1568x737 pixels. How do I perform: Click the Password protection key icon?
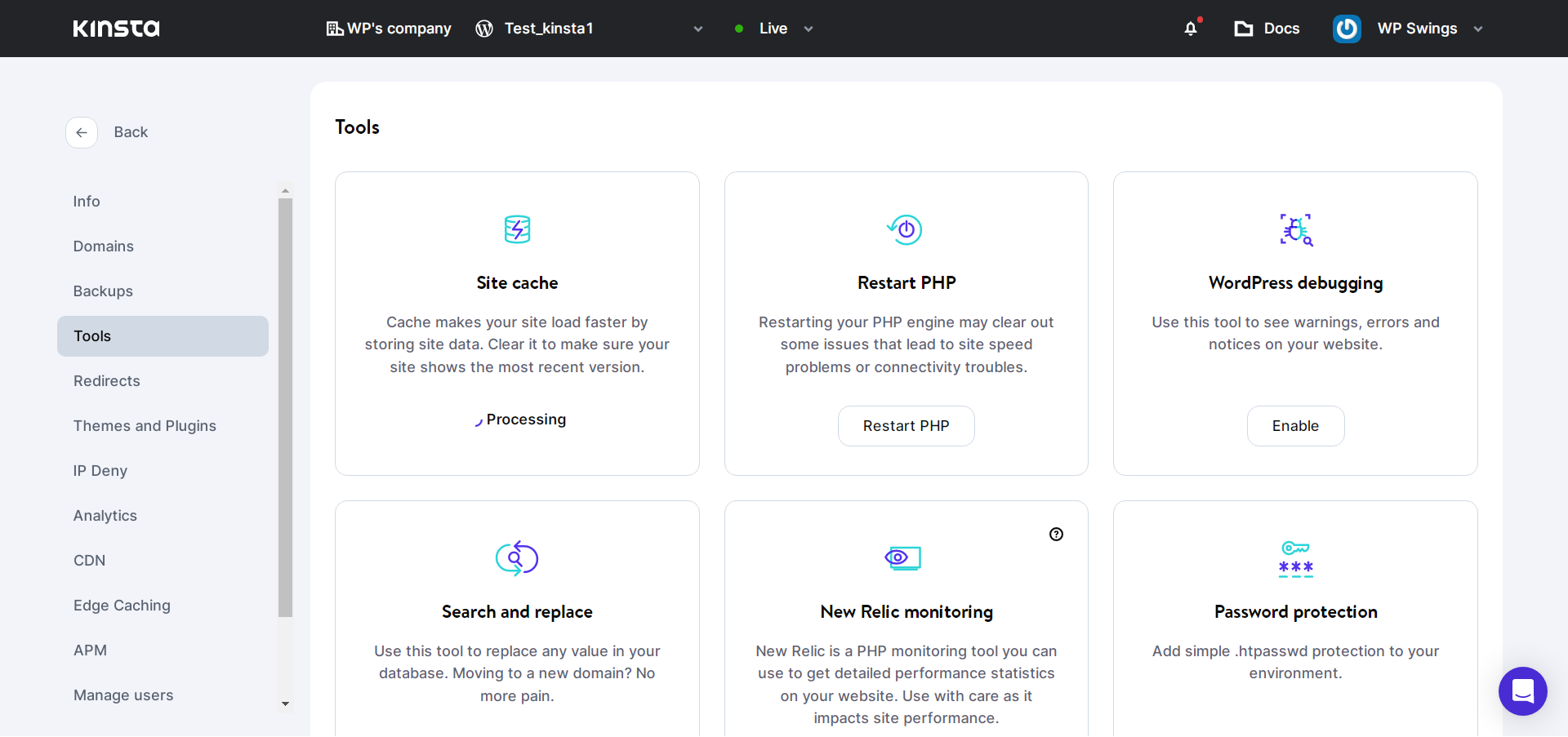click(1295, 558)
